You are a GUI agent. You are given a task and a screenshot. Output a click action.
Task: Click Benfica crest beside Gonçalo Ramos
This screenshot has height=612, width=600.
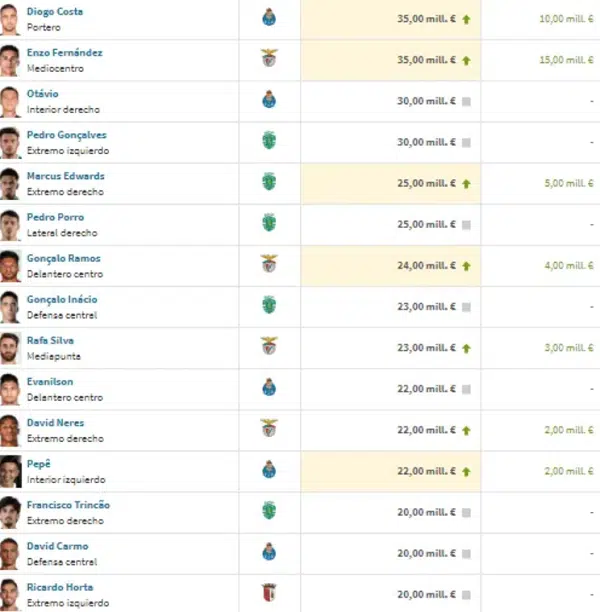pos(268,264)
